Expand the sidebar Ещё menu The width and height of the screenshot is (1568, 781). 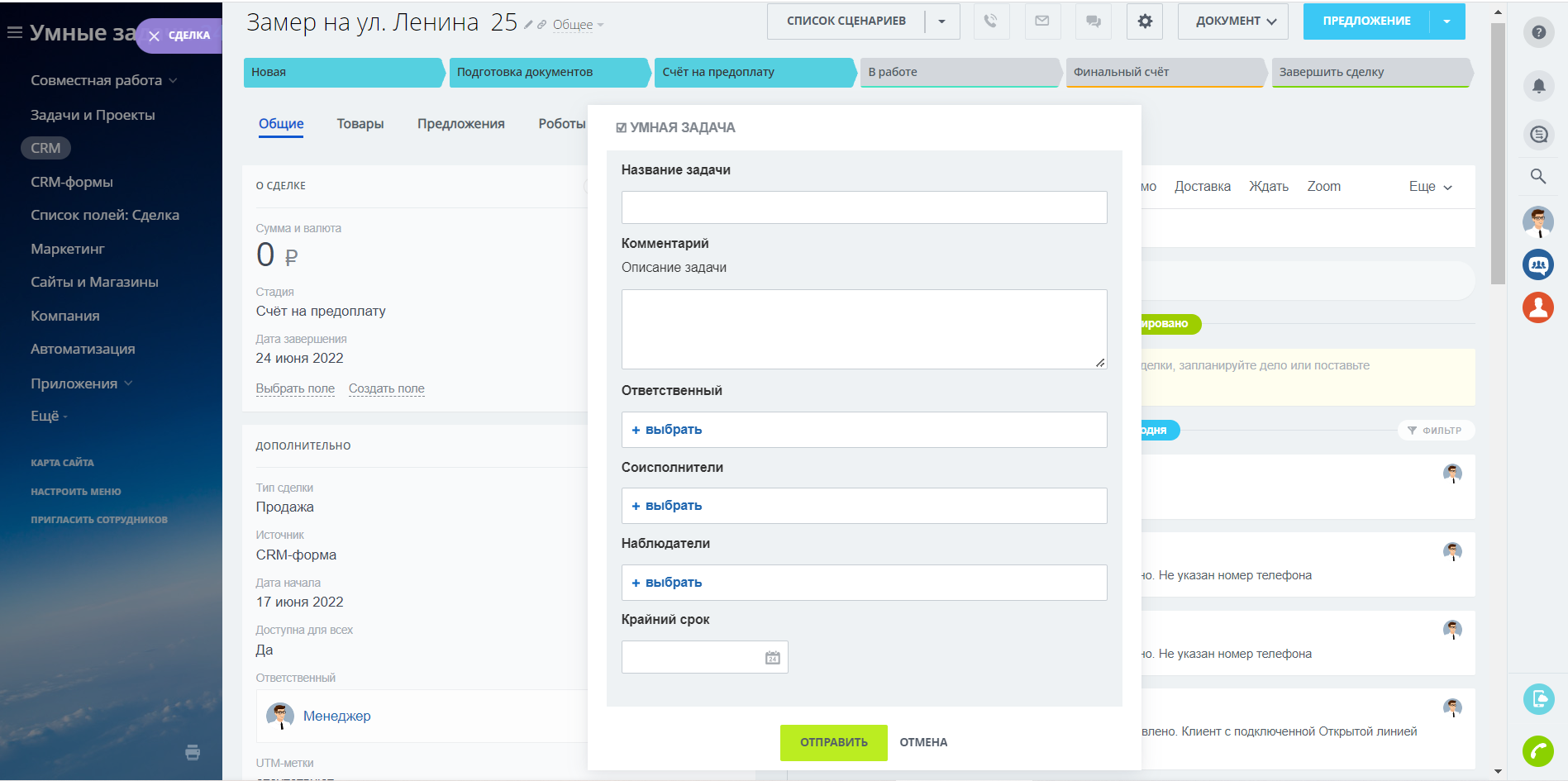point(50,416)
